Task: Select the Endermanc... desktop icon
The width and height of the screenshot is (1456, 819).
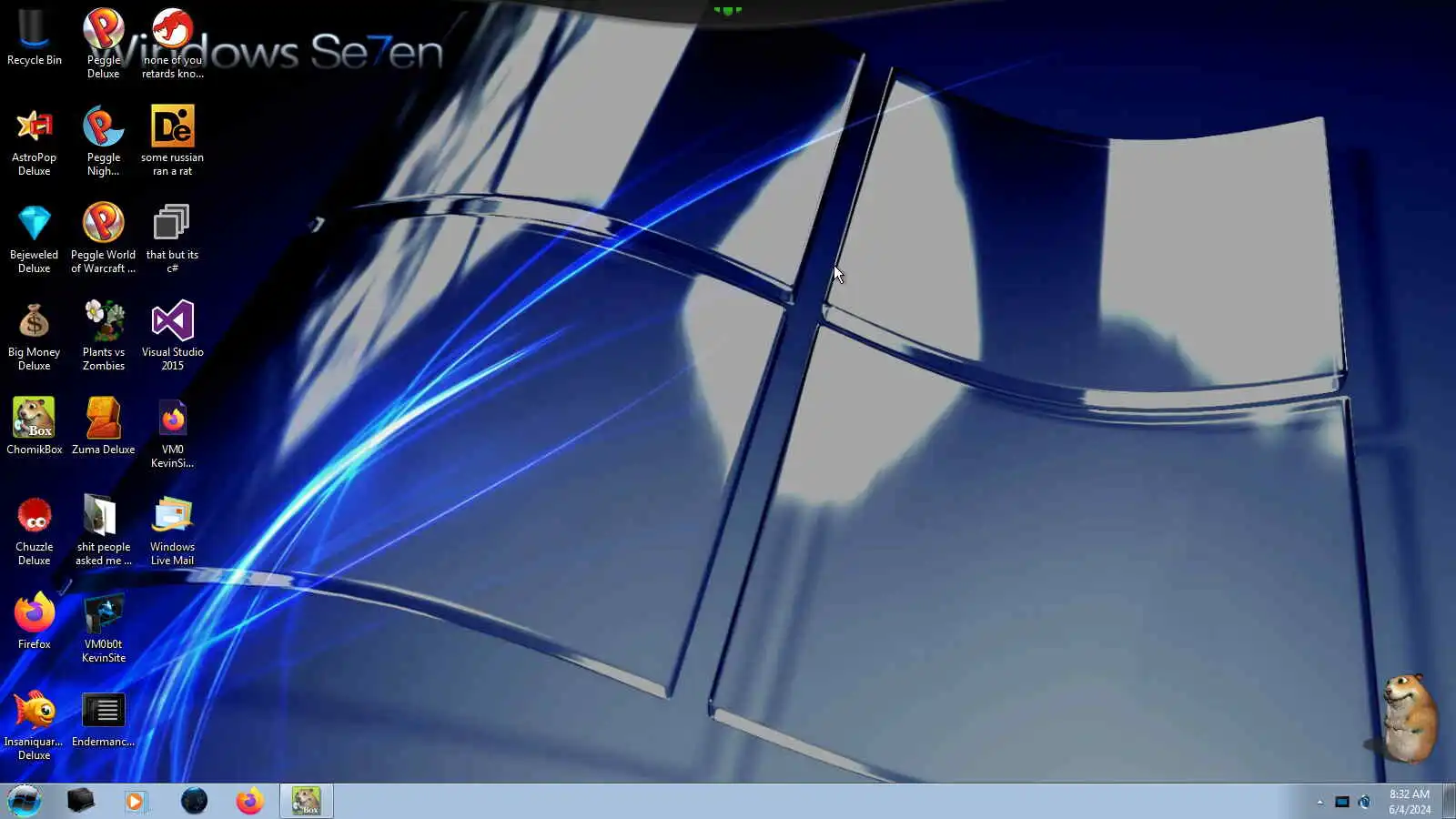Action: (103, 719)
